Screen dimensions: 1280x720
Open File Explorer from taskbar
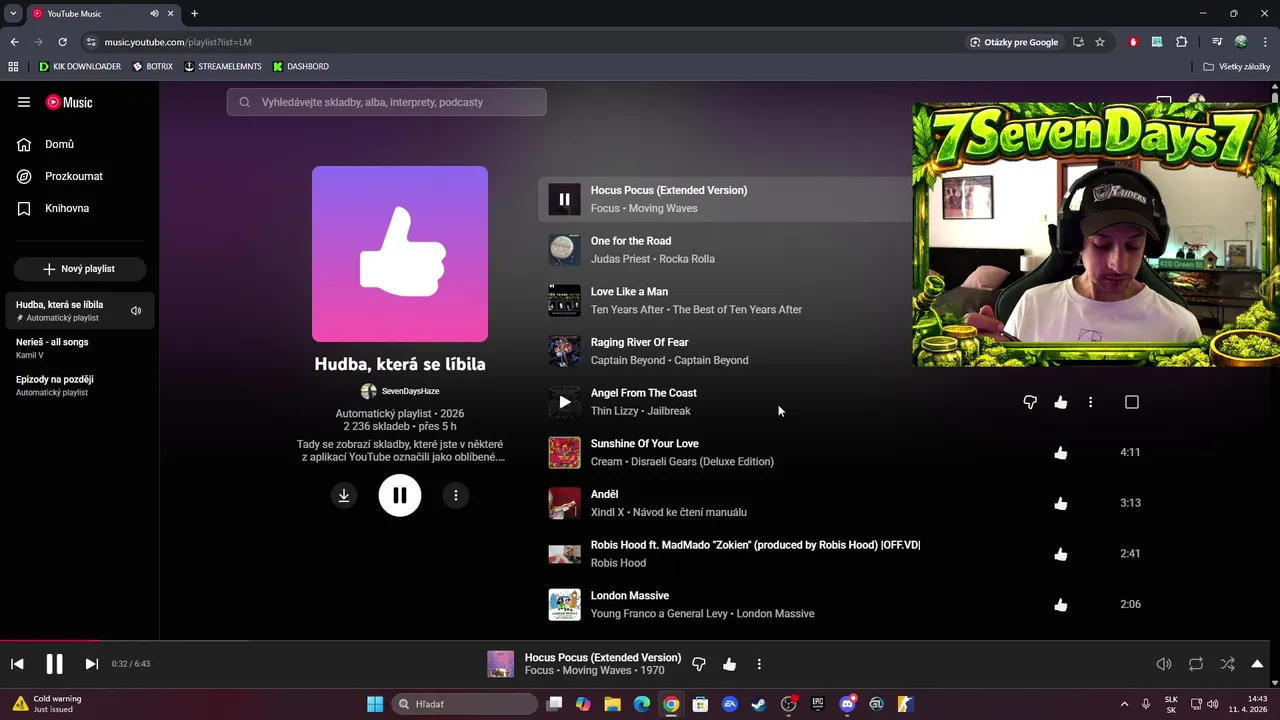coord(612,704)
